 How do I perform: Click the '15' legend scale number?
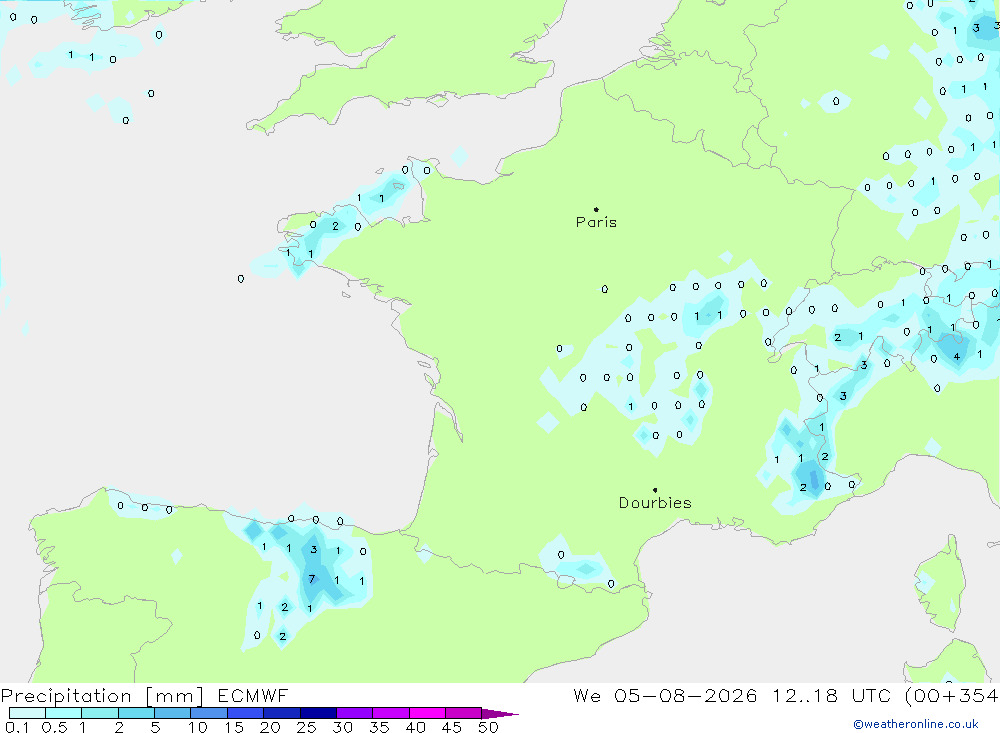233,727
